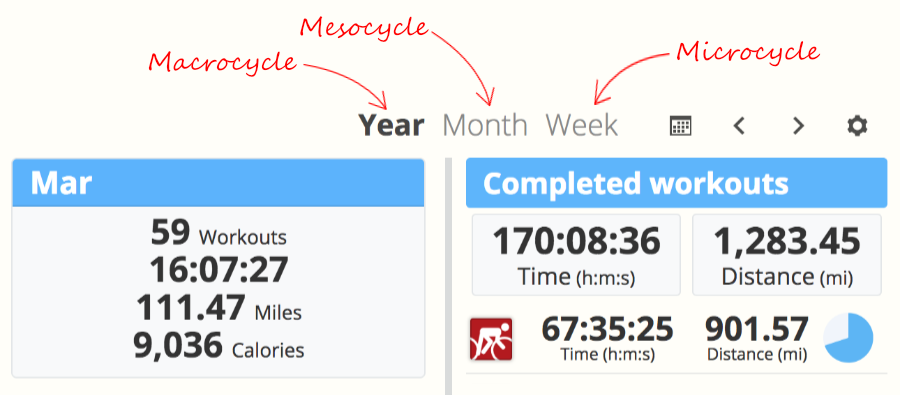Click the 16:07:27 March duration
900x395 pixels.
(219, 270)
